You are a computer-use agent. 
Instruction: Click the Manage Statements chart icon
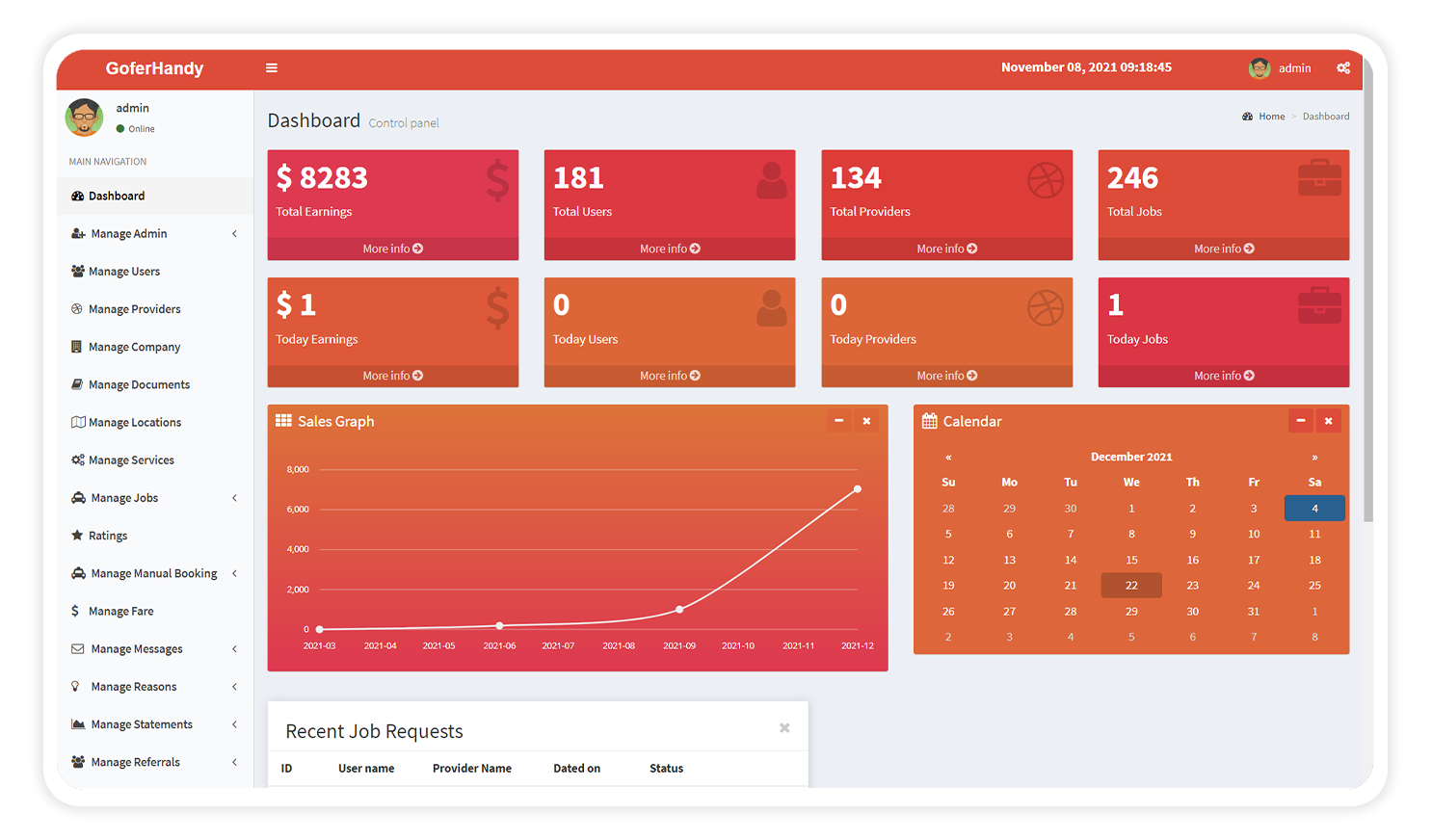pos(78,724)
